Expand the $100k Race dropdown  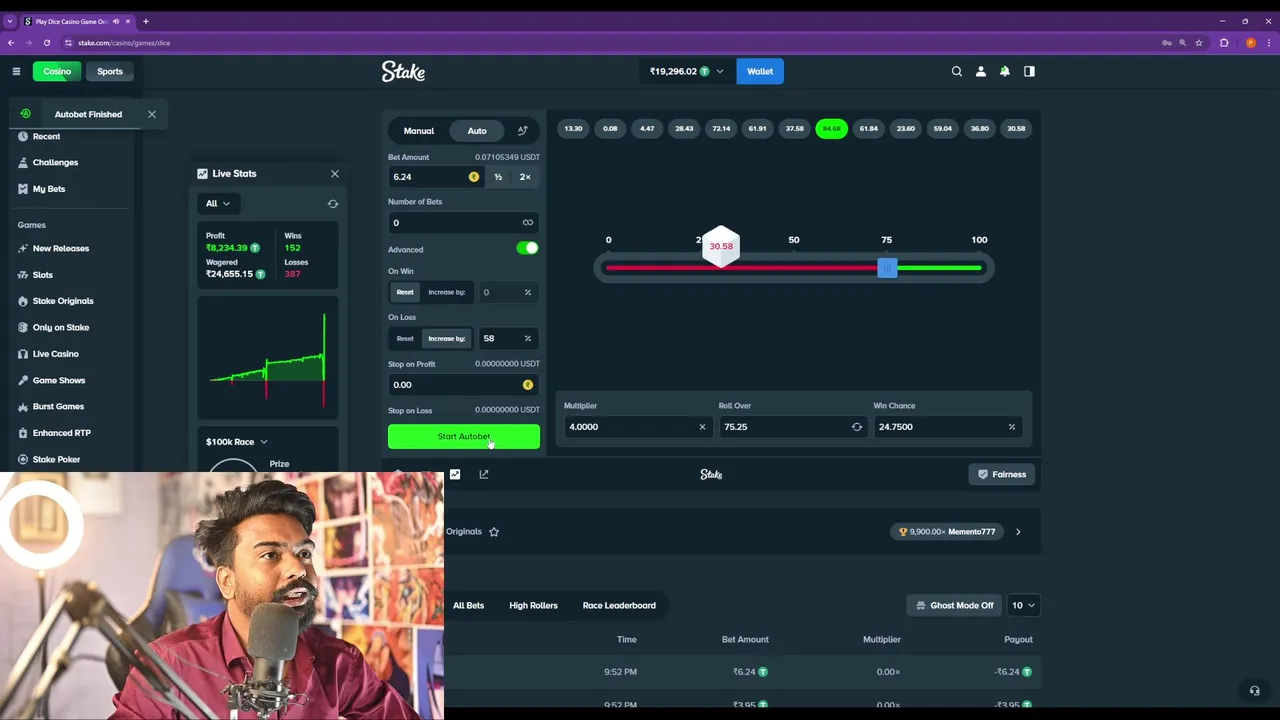pyautogui.click(x=237, y=442)
